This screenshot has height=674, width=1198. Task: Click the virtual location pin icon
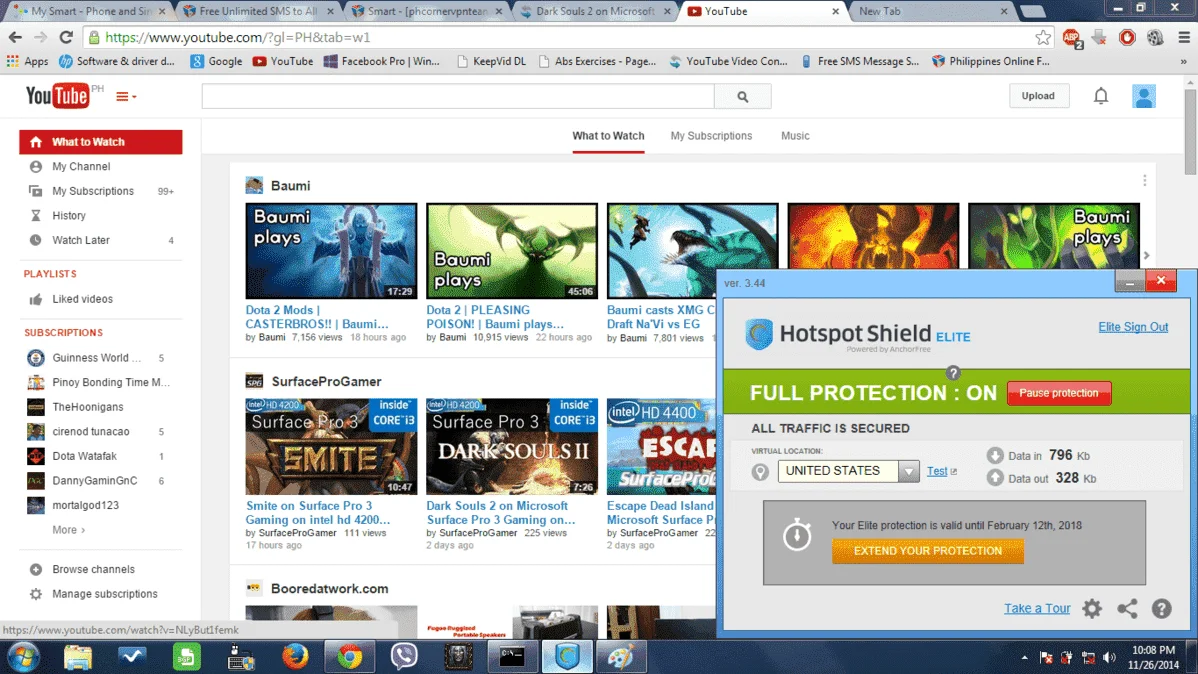pyautogui.click(x=759, y=471)
